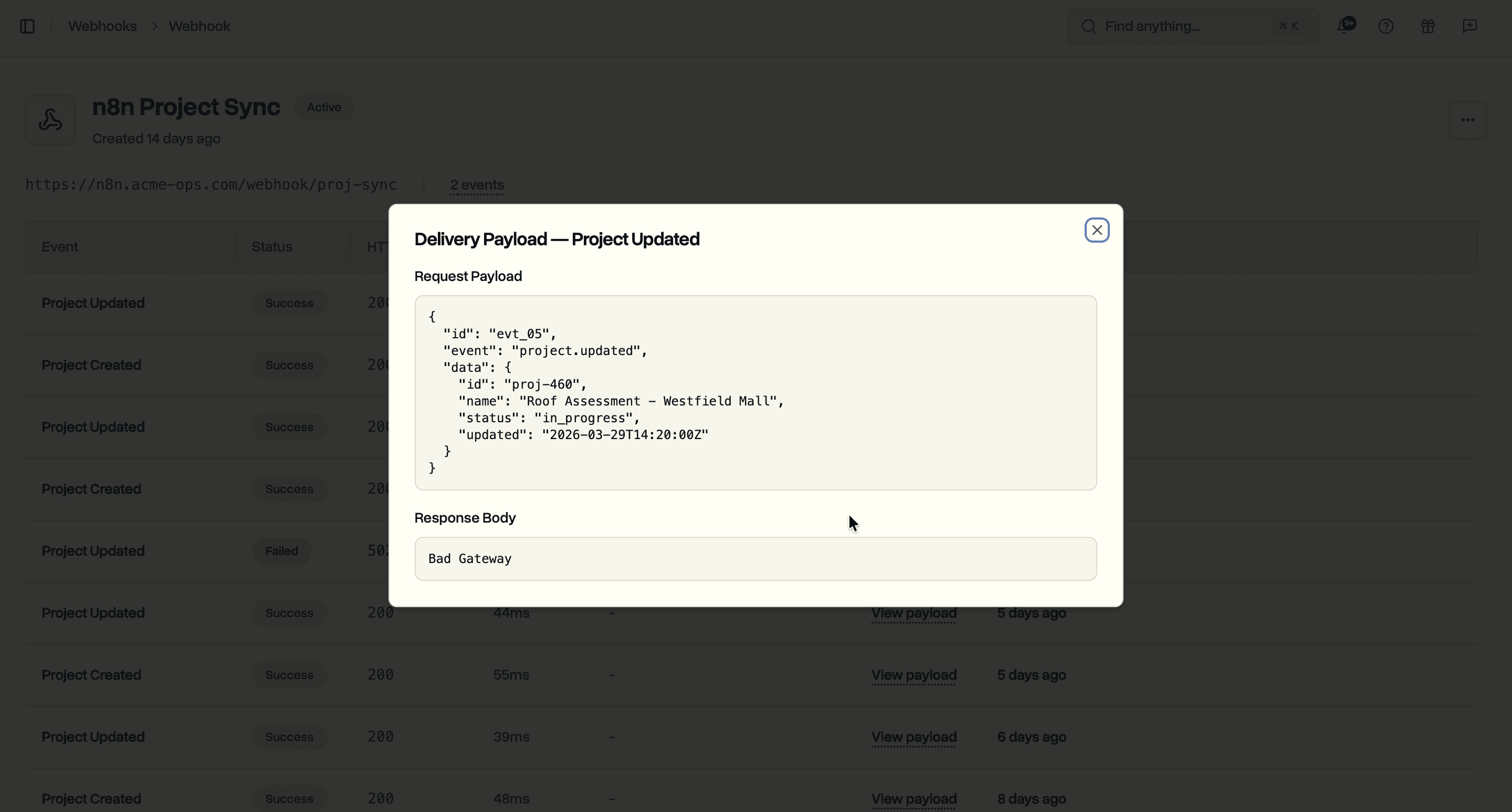Click the Active status pill
Viewport: 1512px width, 812px height.
pyautogui.click(x=323, y=107)
